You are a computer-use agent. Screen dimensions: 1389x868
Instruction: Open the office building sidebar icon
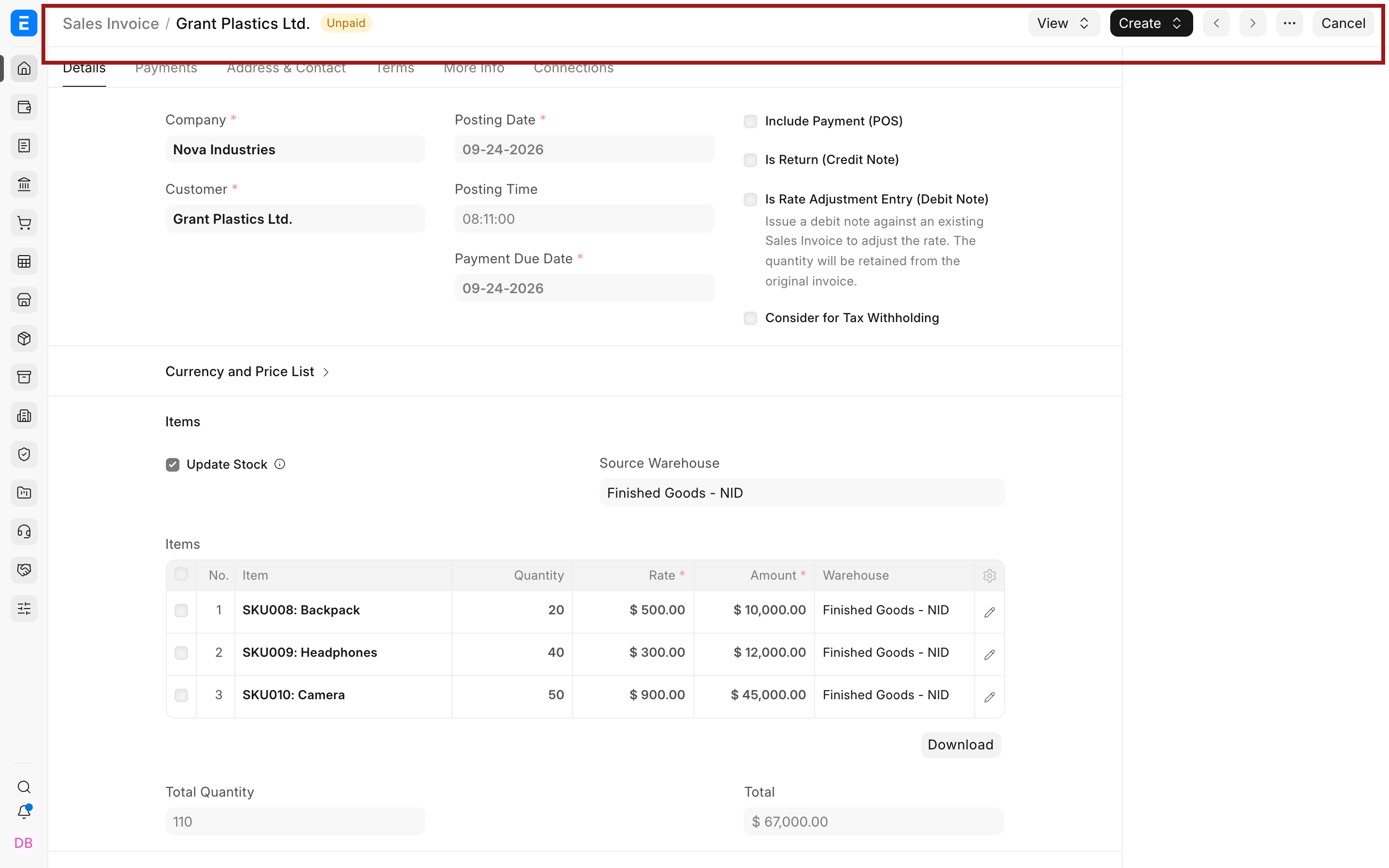tap(24, 416)
